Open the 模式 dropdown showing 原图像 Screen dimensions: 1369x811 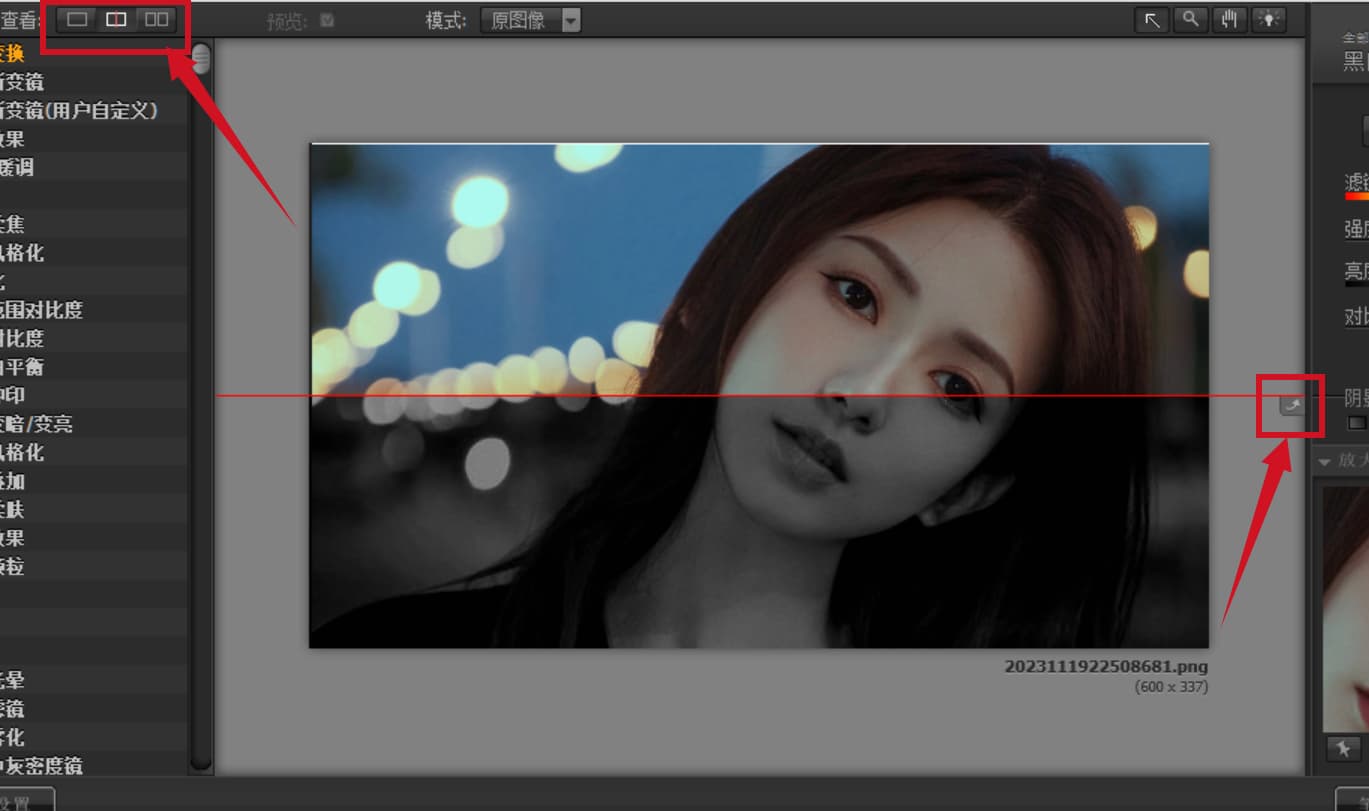(x=529, y=20)
